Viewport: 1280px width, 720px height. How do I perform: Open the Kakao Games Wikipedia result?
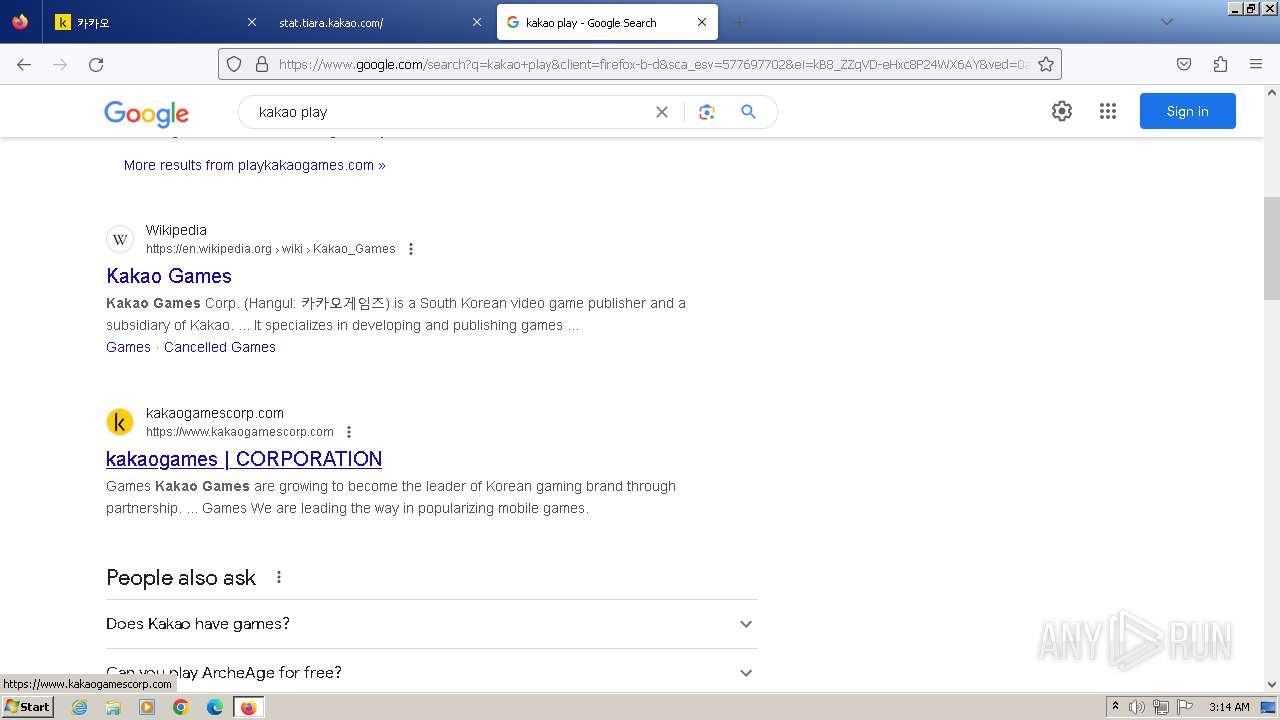click(x=169, y=276)
